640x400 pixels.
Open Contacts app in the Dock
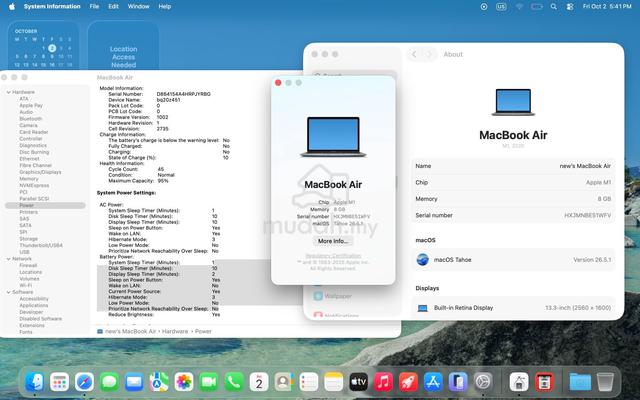[284, 382]
